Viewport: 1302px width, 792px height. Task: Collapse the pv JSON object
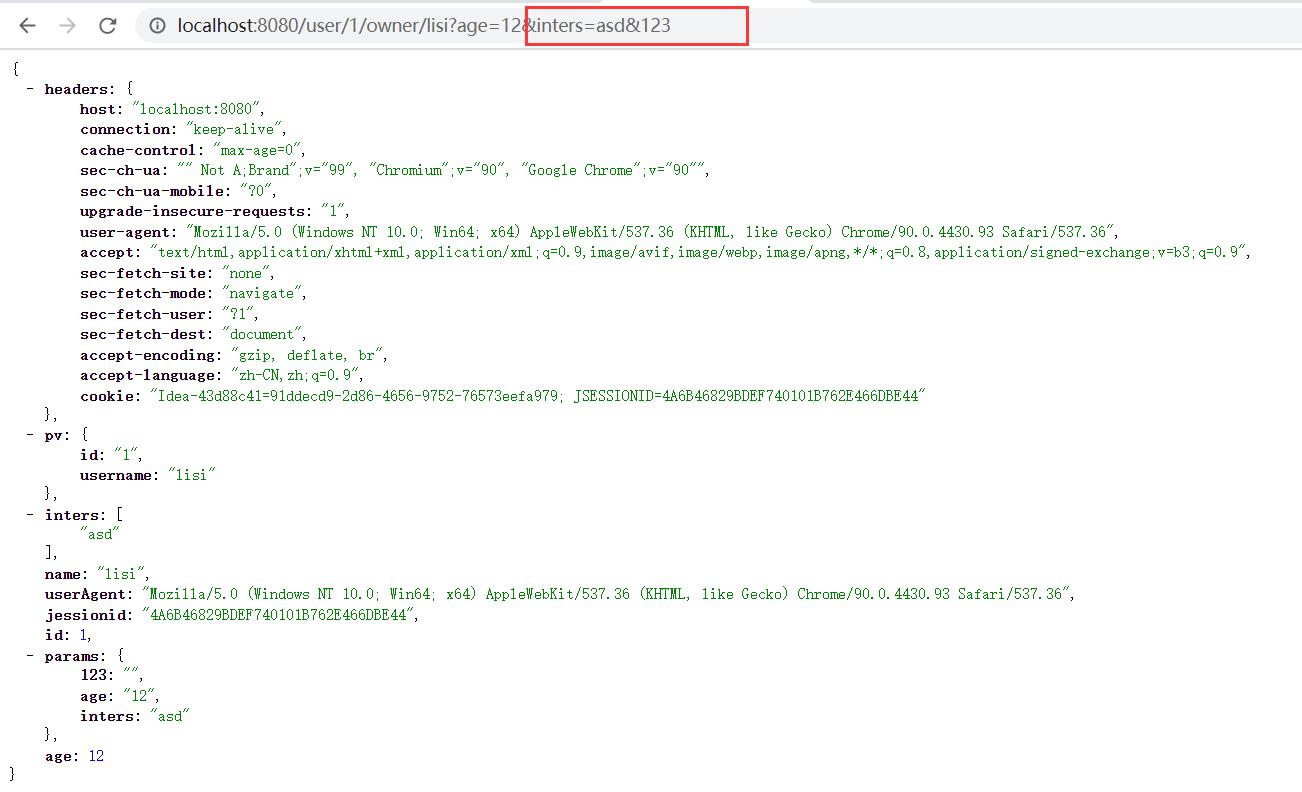pos(30,434)
